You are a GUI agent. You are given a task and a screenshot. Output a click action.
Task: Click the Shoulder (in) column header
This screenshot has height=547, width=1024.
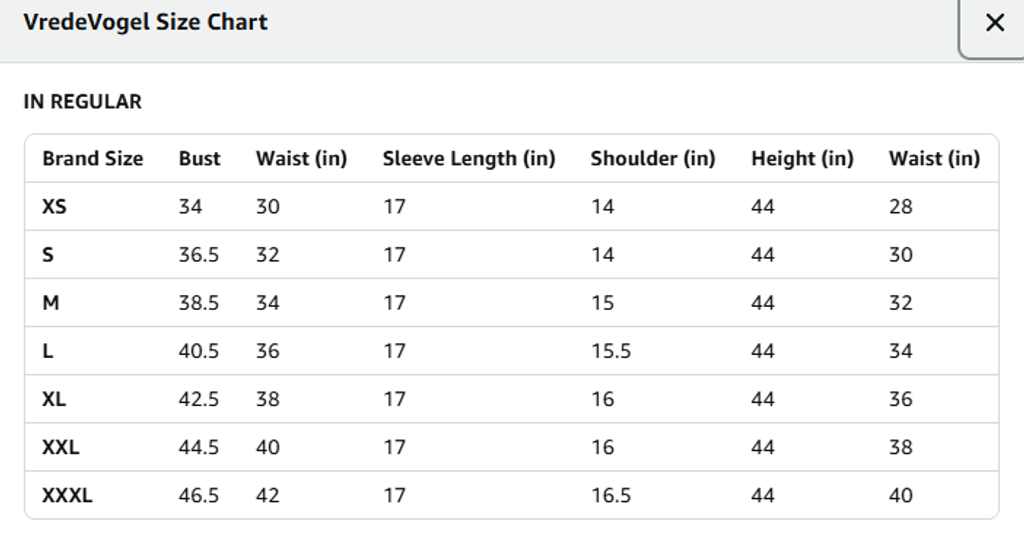(652, 158)
